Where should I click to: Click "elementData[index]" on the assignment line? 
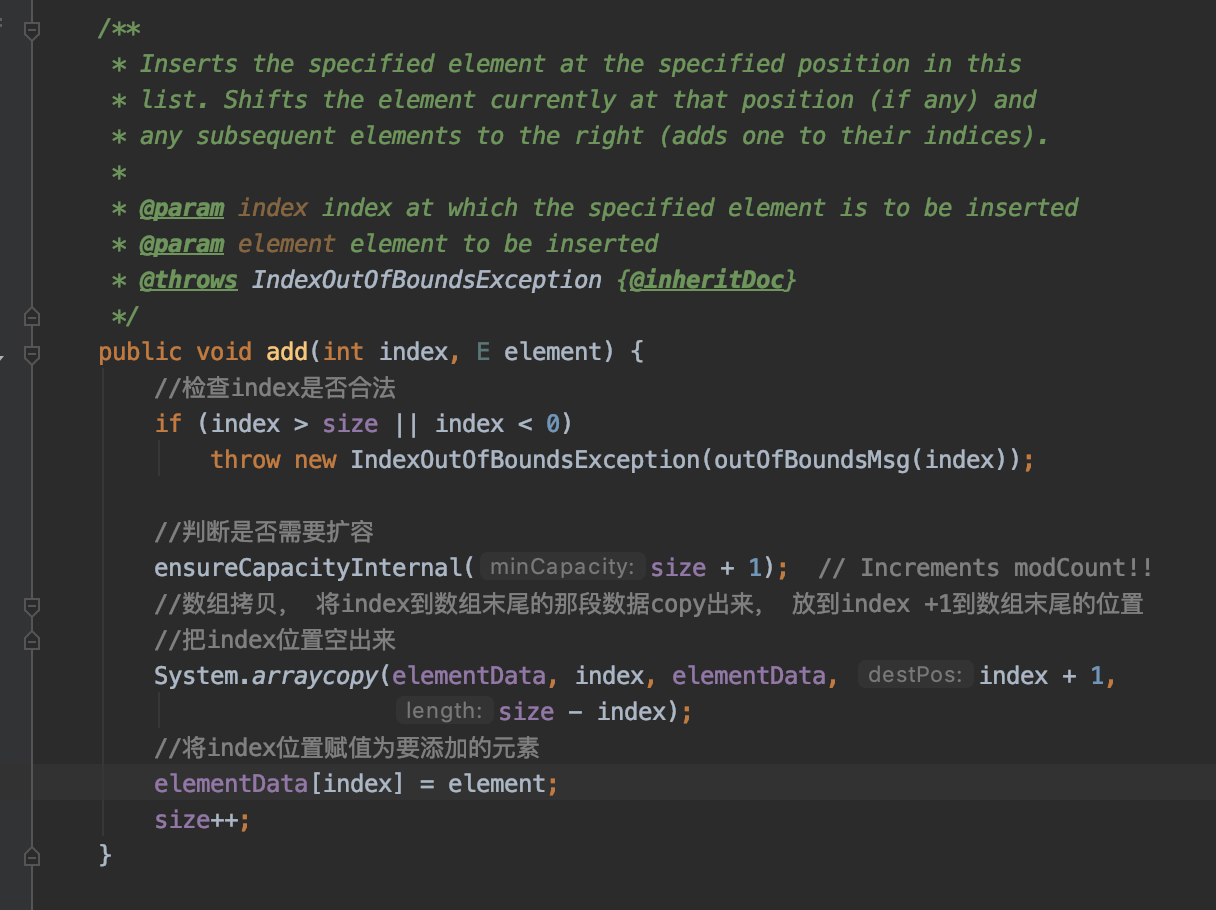coord(279,784)
